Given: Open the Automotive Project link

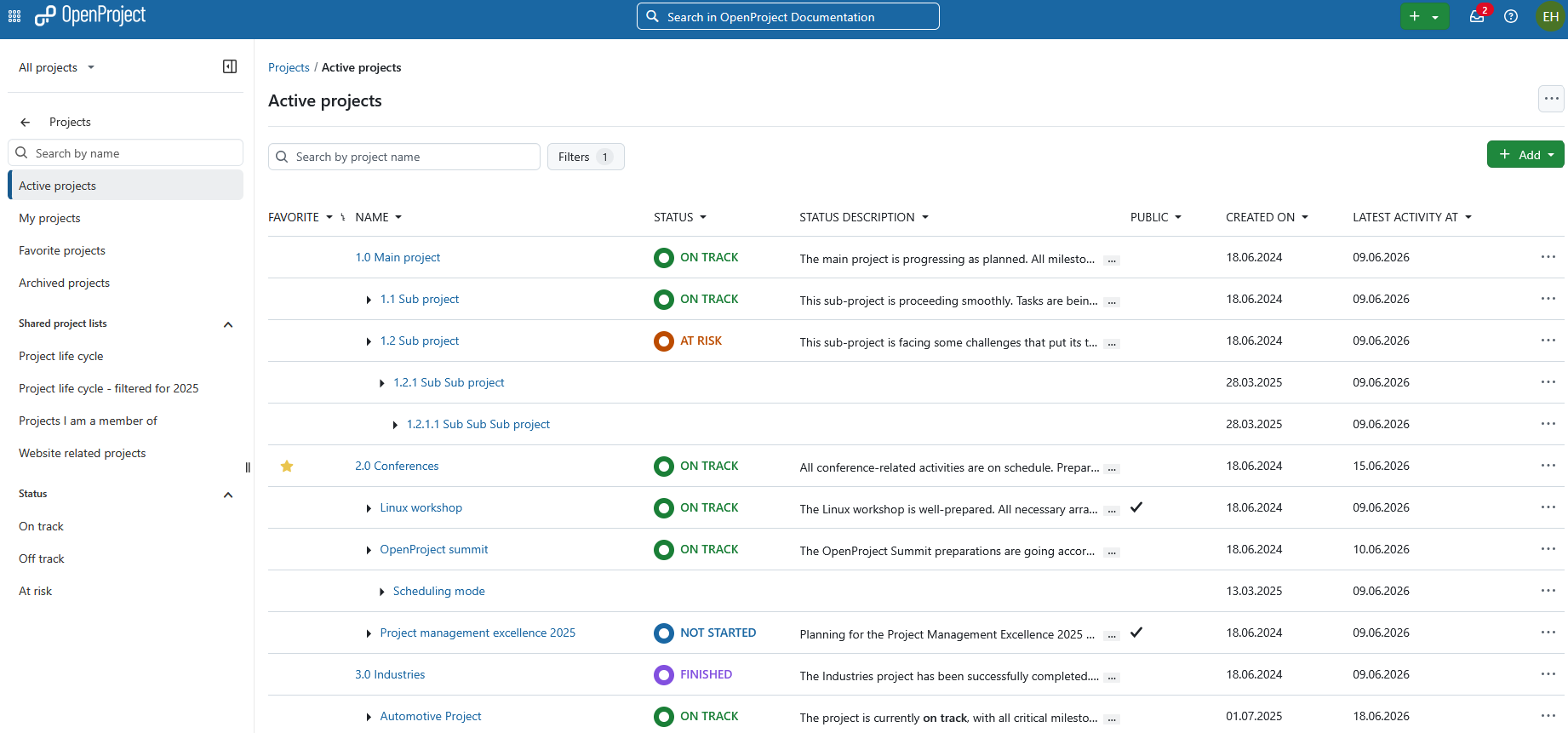Looking at the screenshot, I should (x=431, y=716).
